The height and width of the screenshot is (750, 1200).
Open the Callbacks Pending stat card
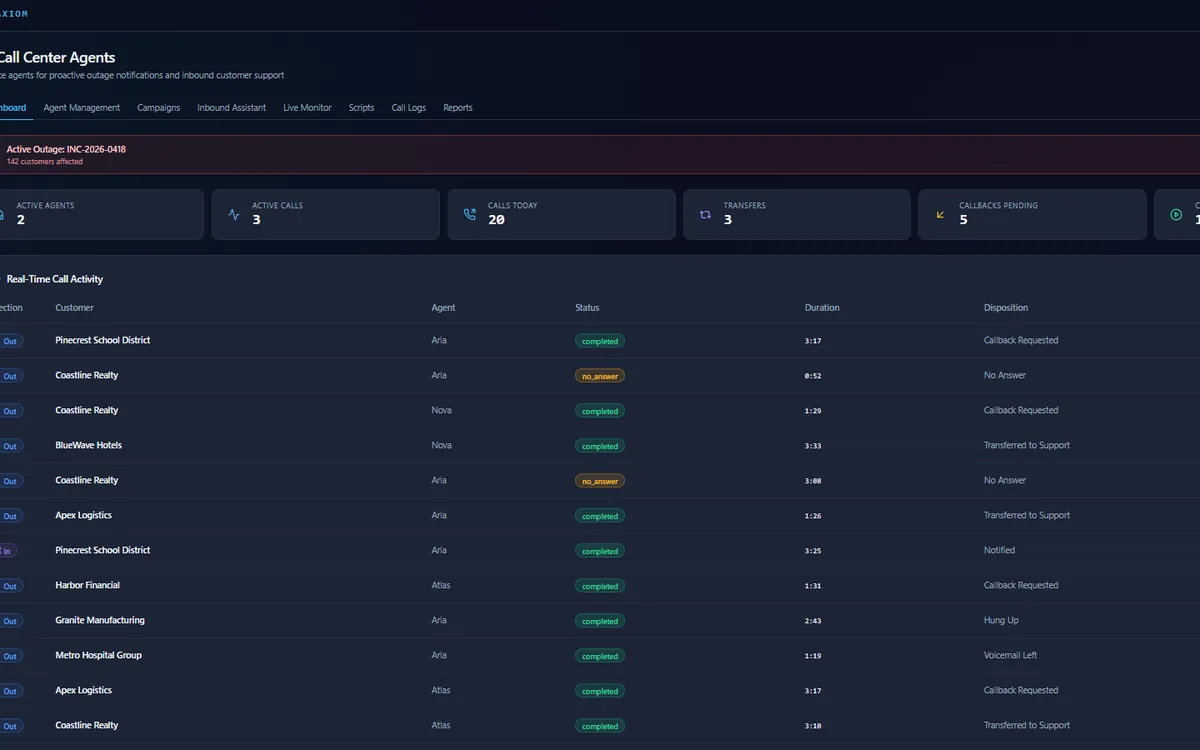(1032, 215)
